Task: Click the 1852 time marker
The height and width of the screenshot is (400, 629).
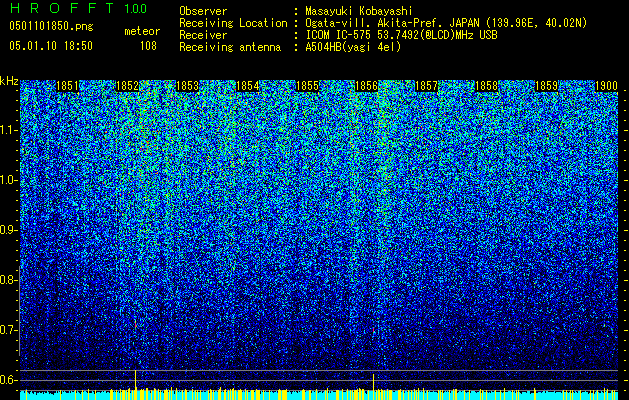Action: click(x=127, y=86)
